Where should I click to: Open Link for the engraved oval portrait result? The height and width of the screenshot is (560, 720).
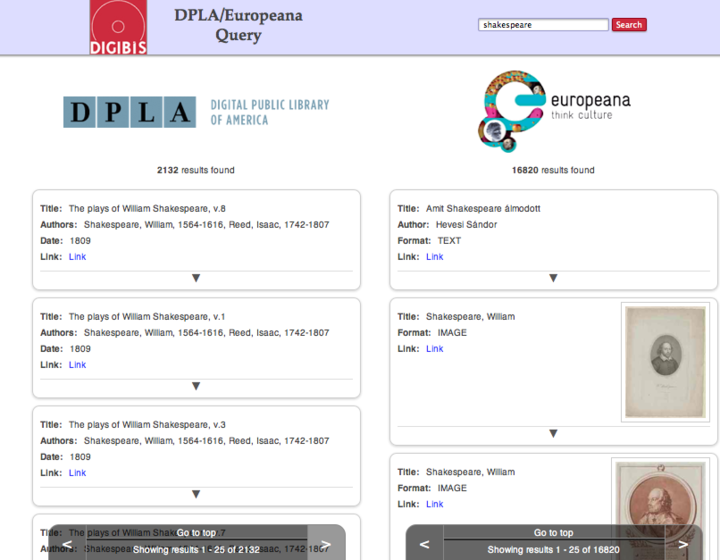(434, 349)
